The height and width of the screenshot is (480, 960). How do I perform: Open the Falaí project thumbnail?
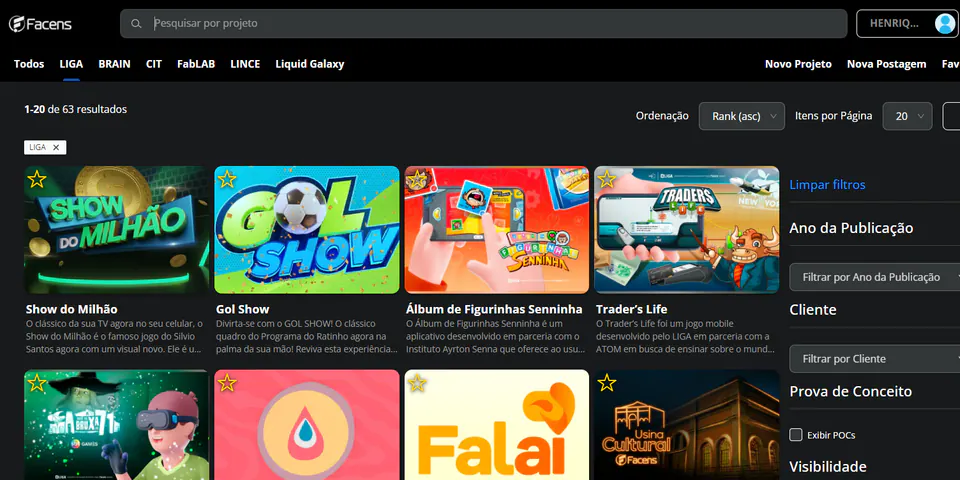pos(497,425)
